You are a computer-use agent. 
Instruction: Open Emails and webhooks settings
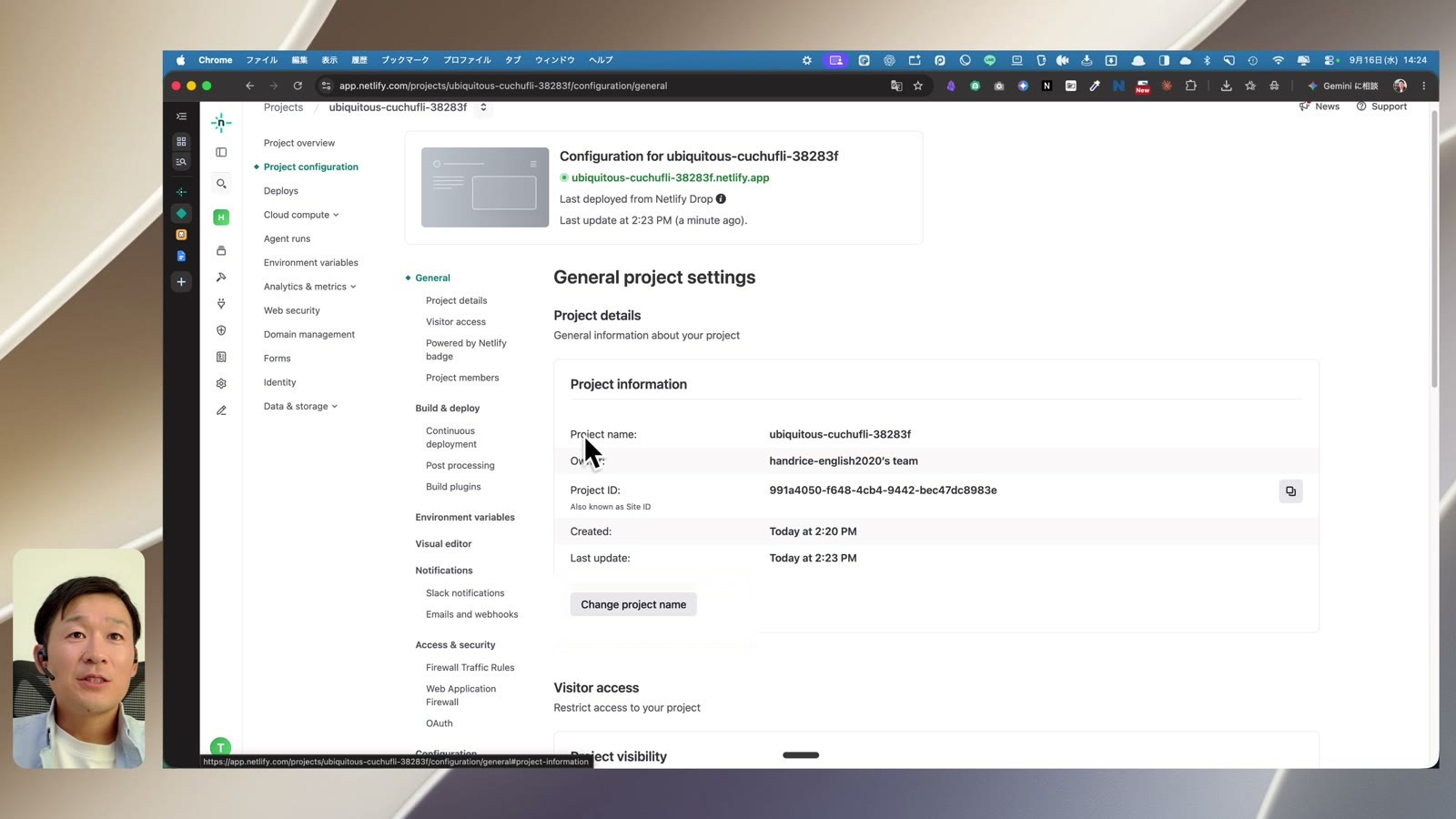[472, 614]
